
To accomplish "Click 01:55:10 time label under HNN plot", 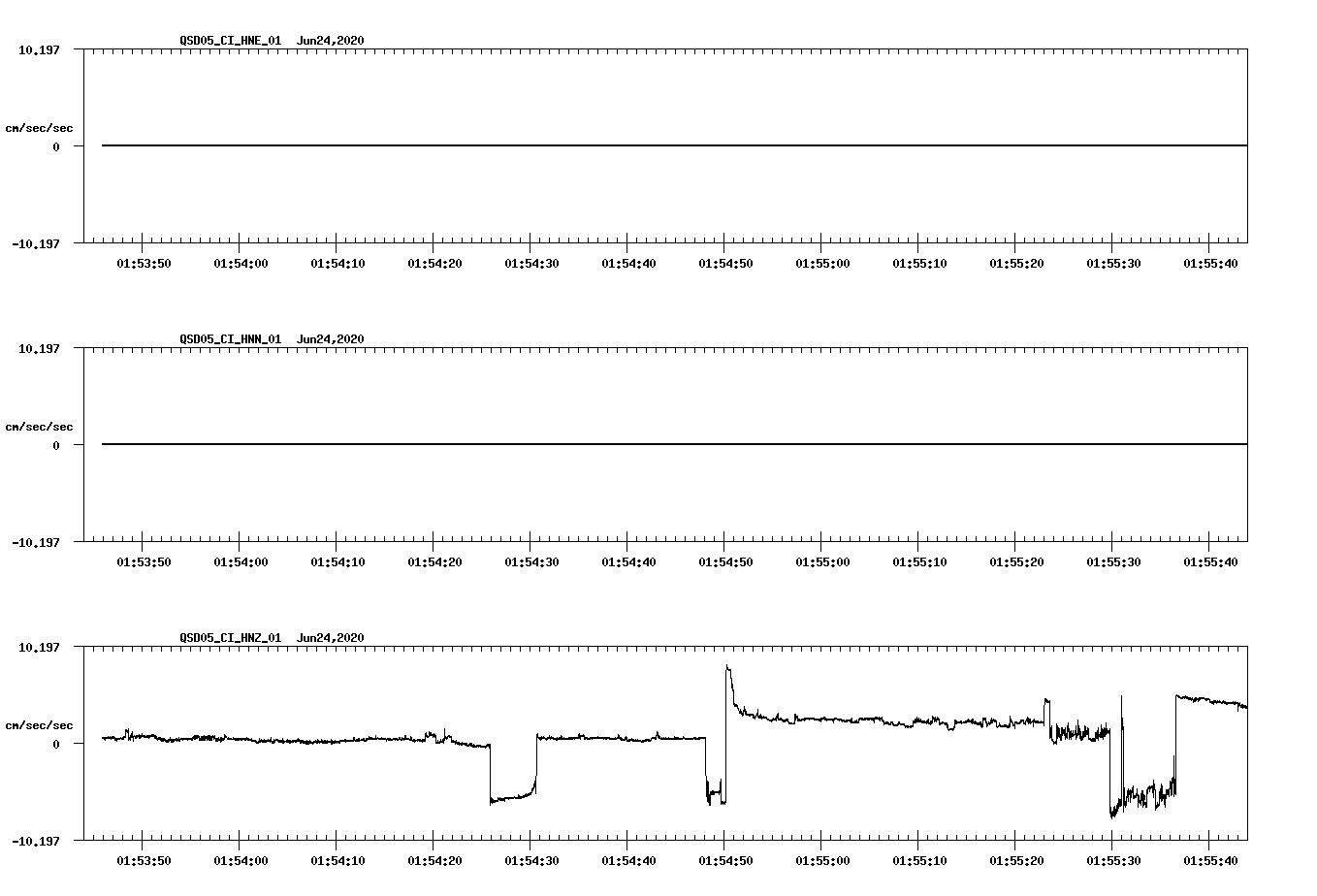I will (x=919, y=561).
